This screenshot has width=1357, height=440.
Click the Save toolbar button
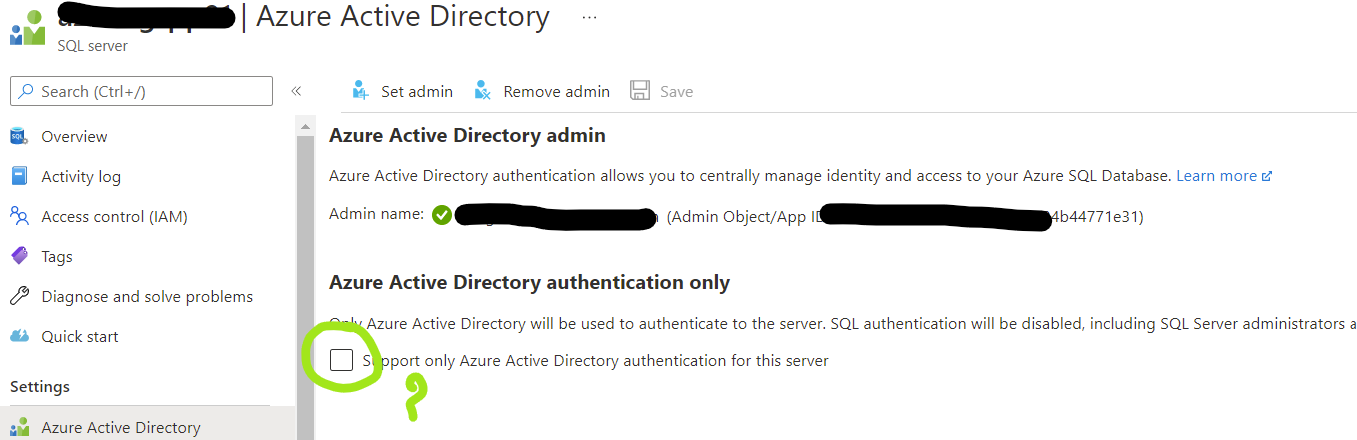point(662,91)
